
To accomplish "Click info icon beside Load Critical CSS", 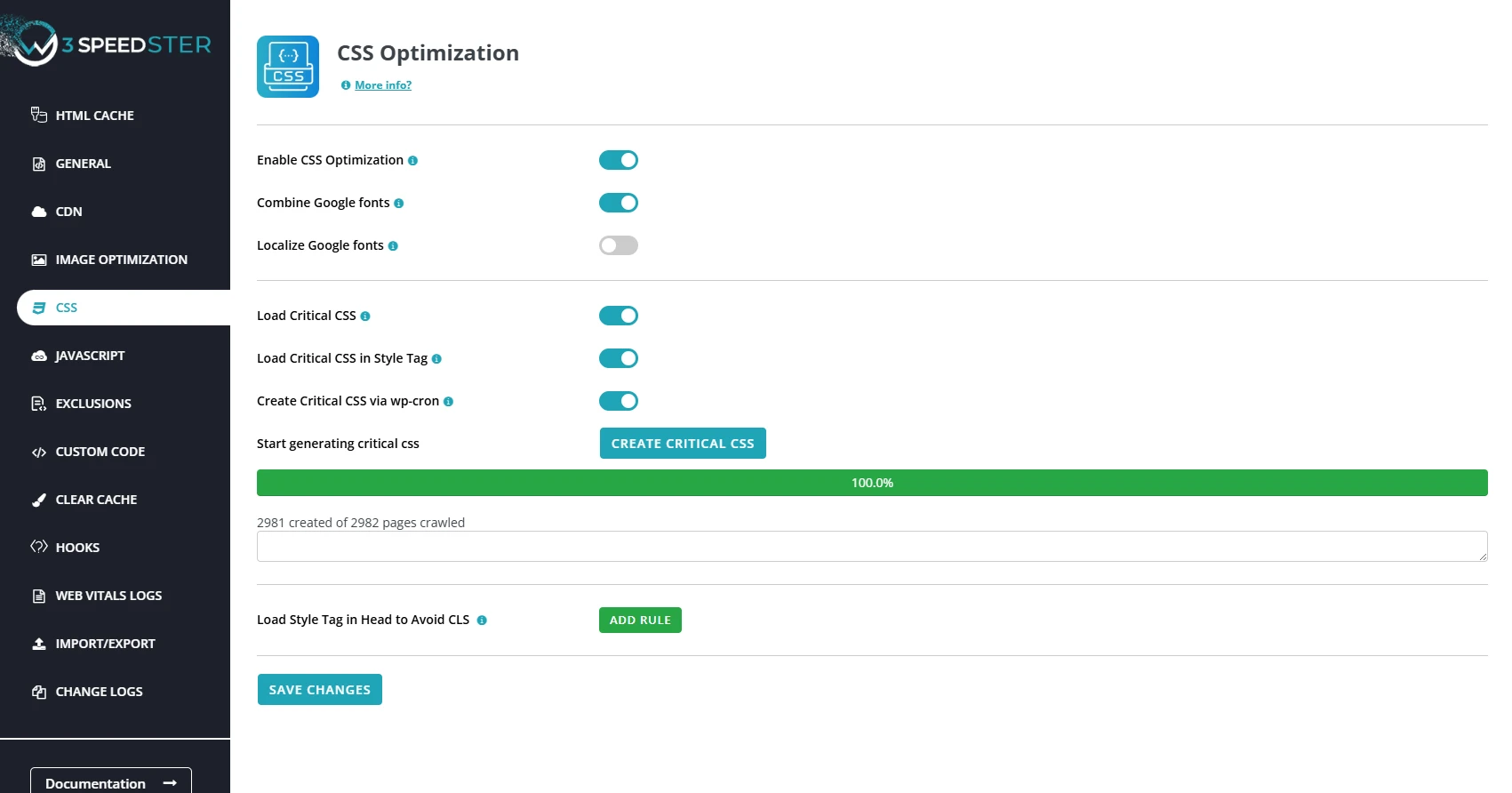I will pos(365,316).
